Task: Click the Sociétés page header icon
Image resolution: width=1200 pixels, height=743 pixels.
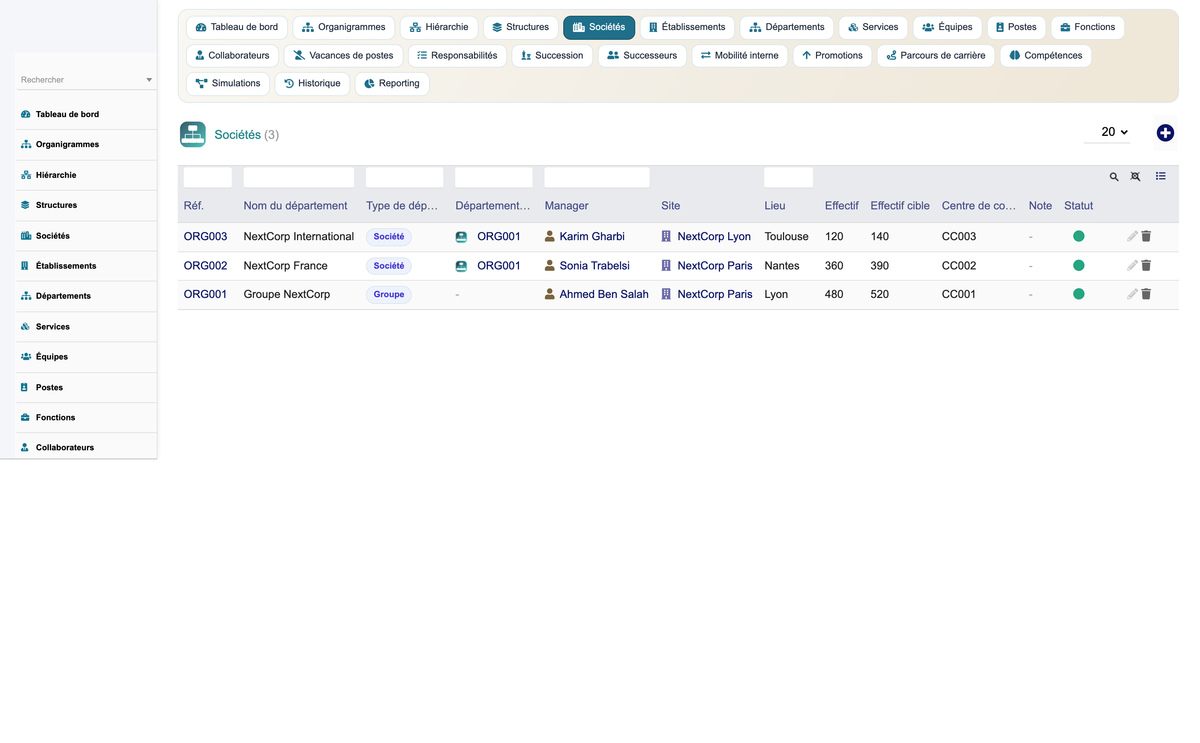Action: click(x=193, y=134)
